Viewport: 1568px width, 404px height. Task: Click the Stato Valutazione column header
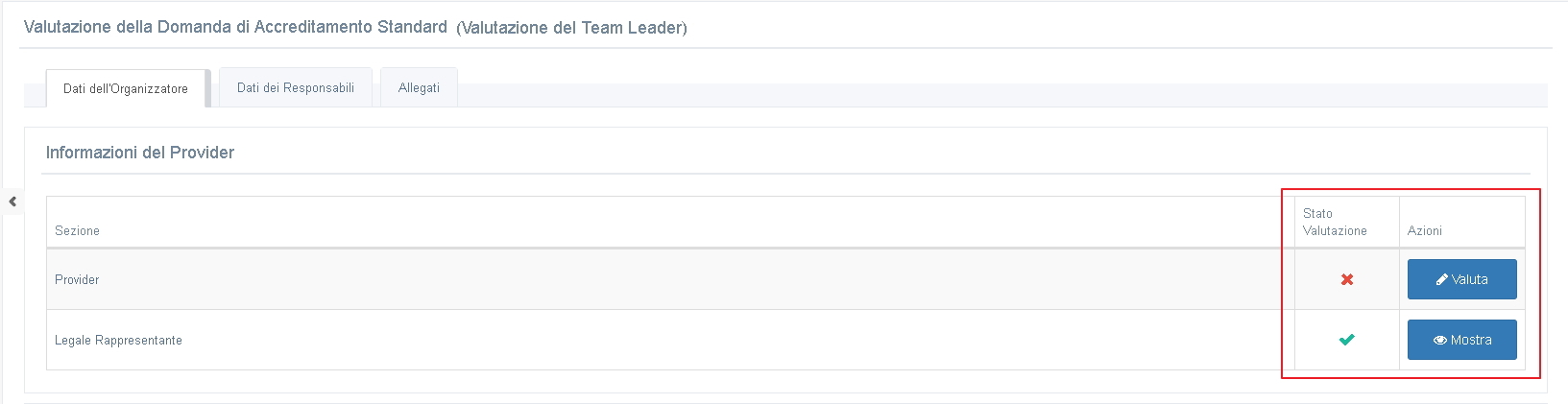click(1334, 222)
